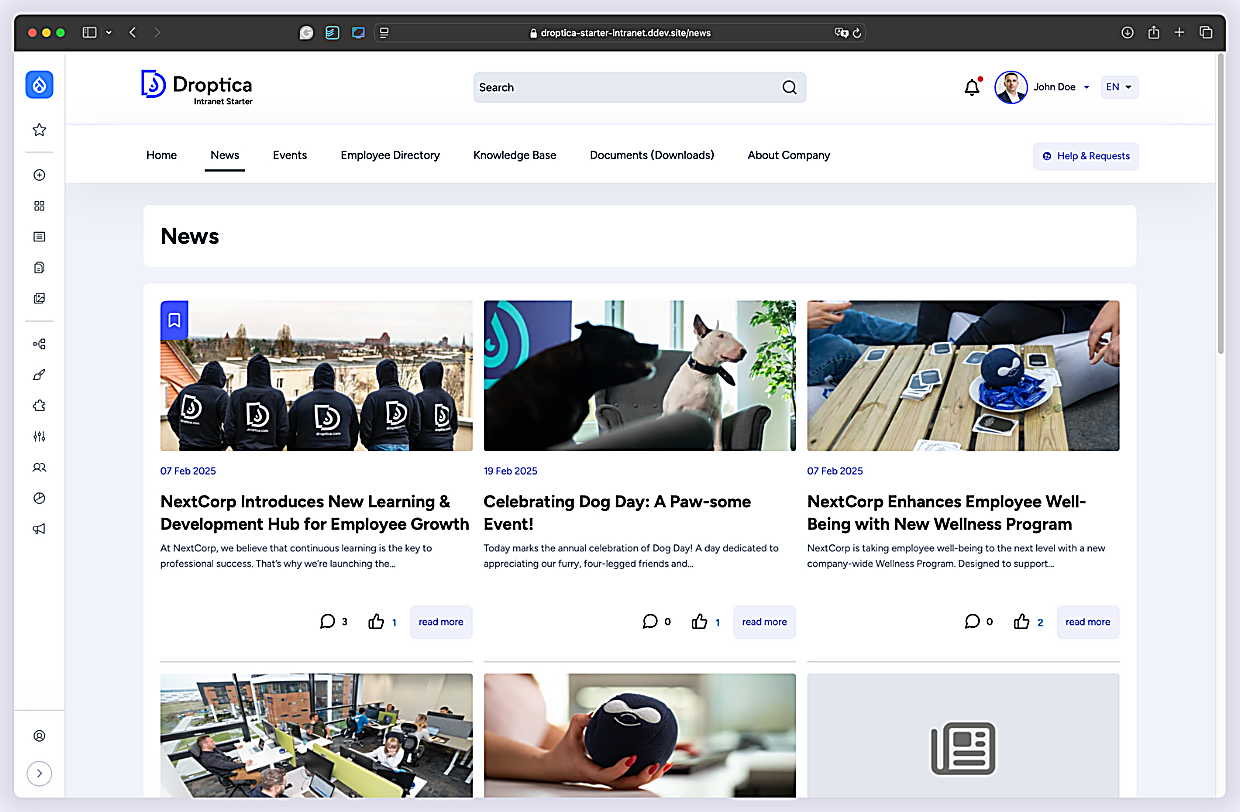Click the Safari address bar URL
The image size is (1240, 812).
625,33
